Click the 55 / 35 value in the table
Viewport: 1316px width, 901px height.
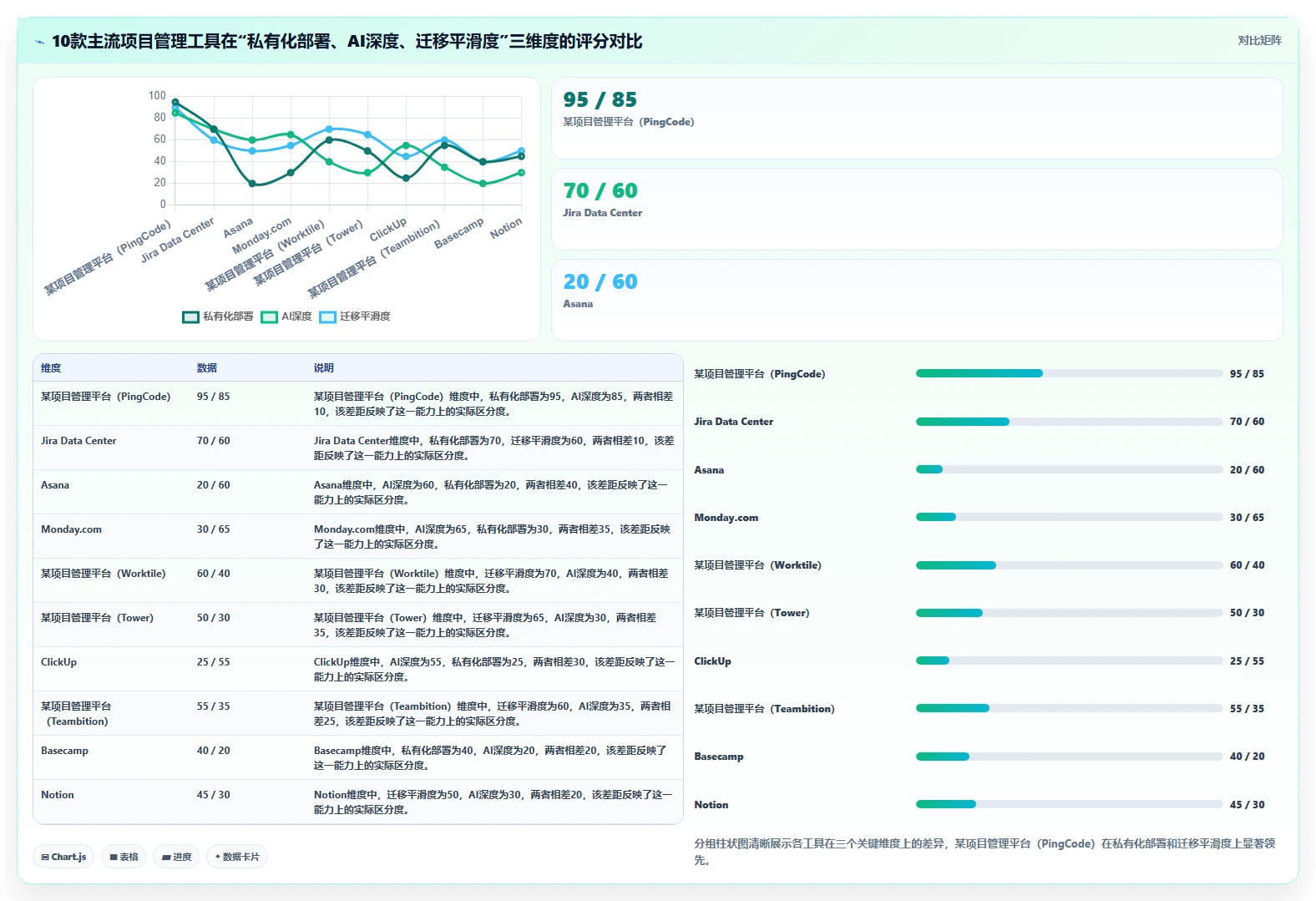213,706
